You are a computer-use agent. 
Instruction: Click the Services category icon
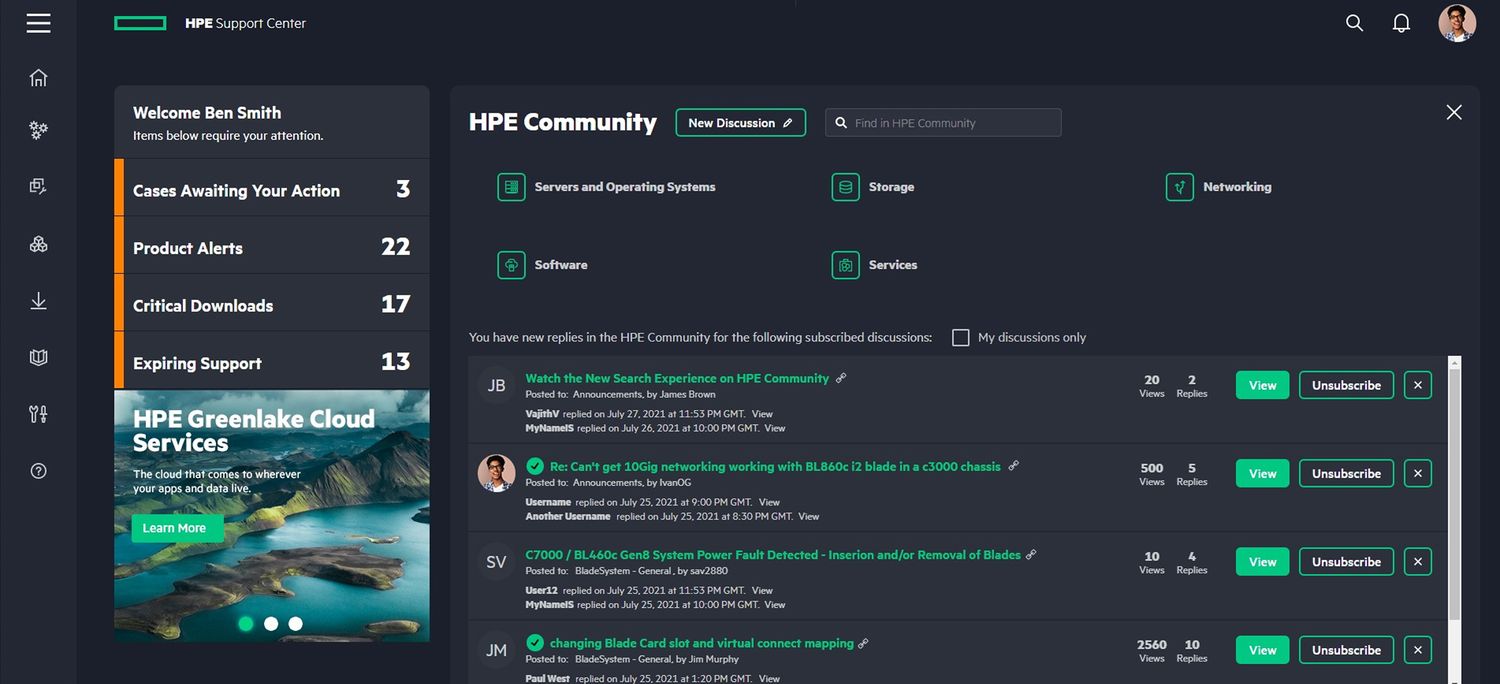tap(845, 265)
